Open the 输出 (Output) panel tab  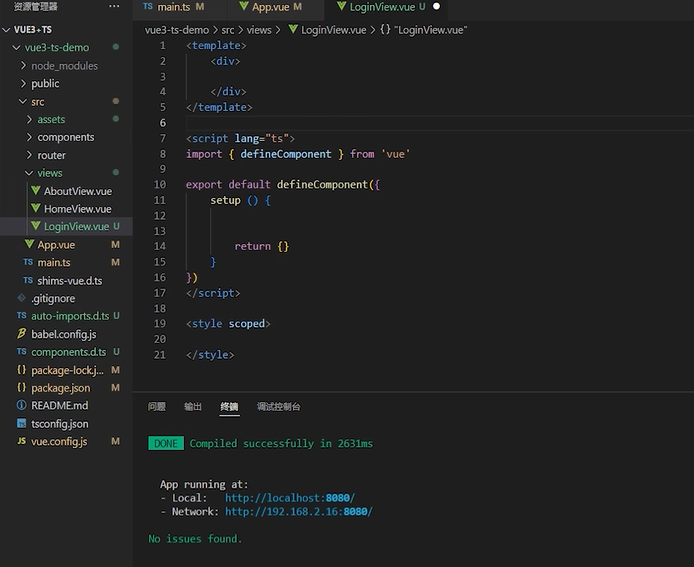193,406
